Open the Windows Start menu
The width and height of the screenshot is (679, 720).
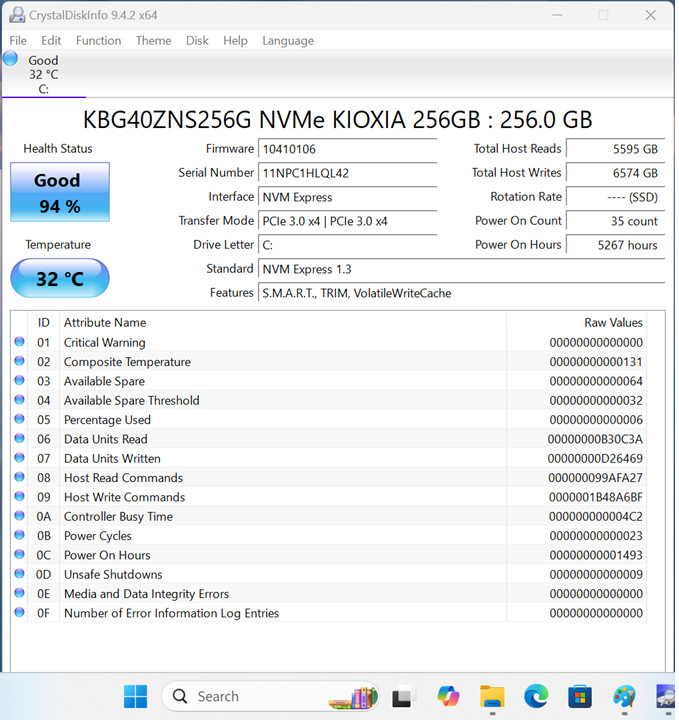pyautogui.click(x=135, y=696)
